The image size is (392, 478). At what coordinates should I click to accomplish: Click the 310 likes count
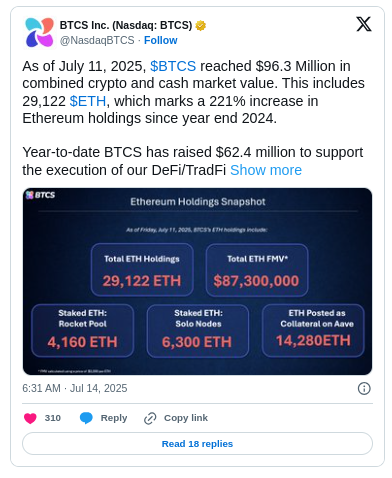pos(53,418)
